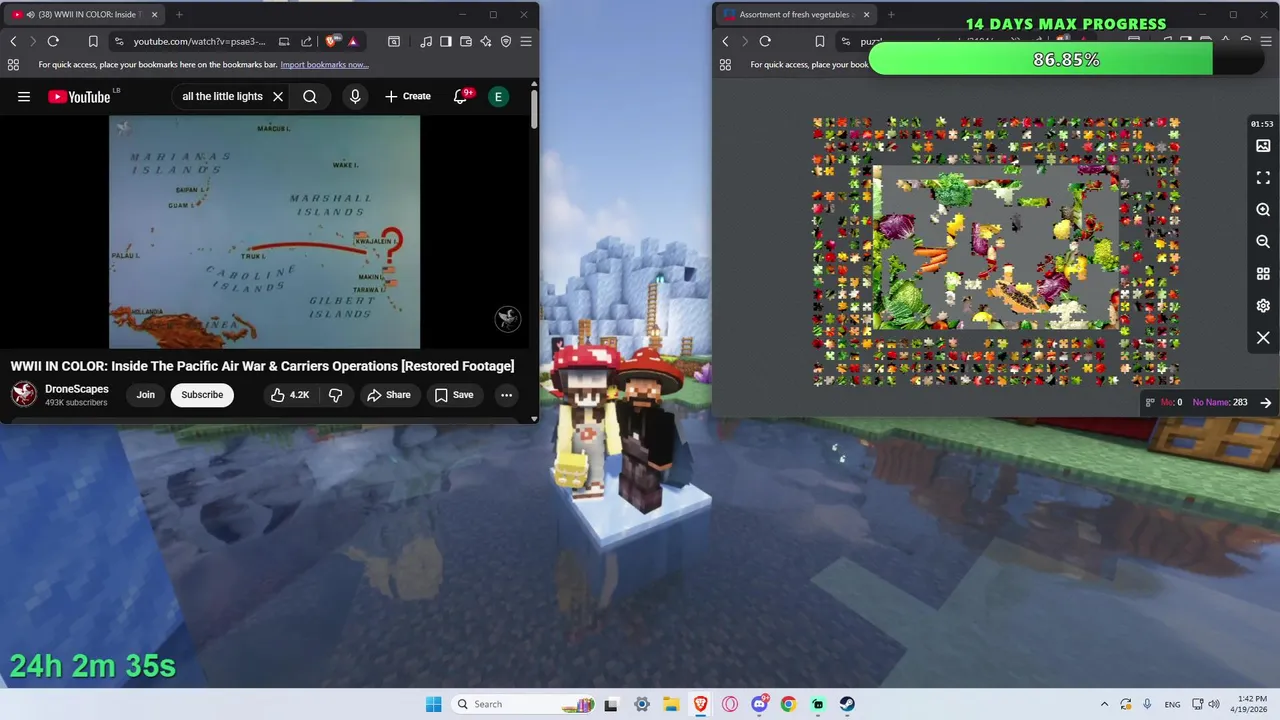The image size is (1280, 720).
Task: Arrange puzzle pieces with grid icon
Action: point(1263,274)
